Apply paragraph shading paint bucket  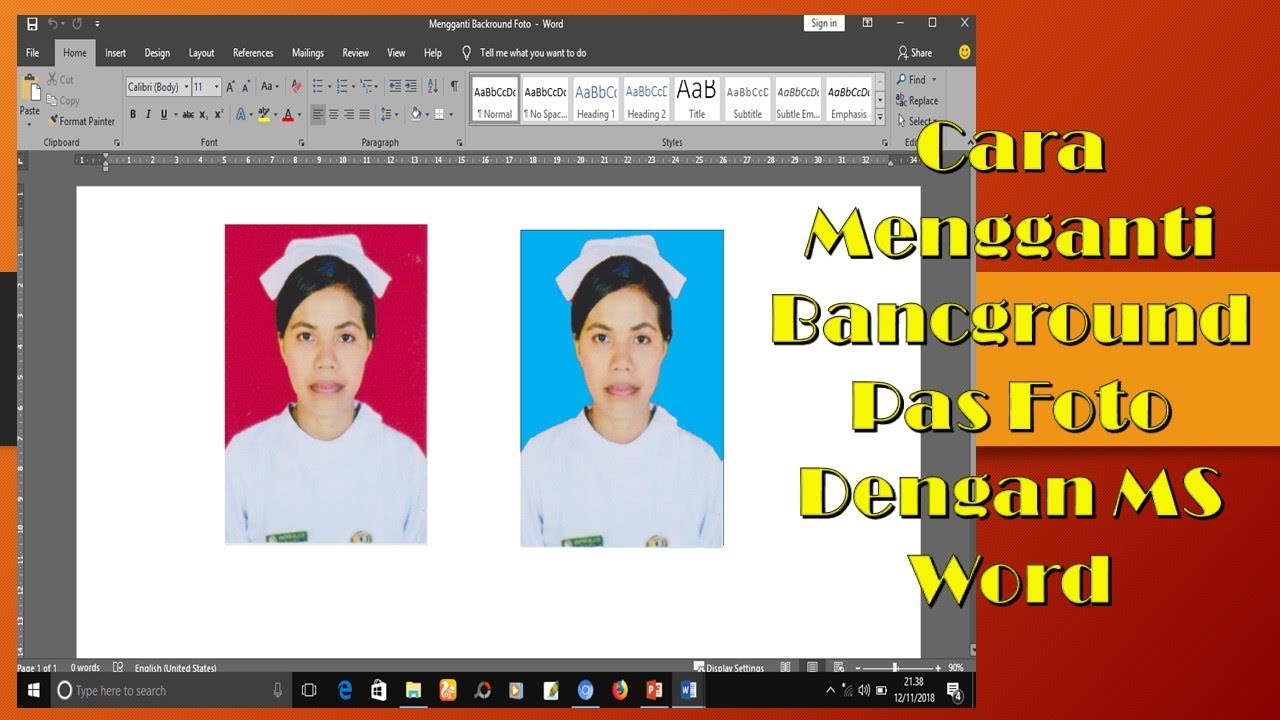pyautogui.click(x=415, y=115)
